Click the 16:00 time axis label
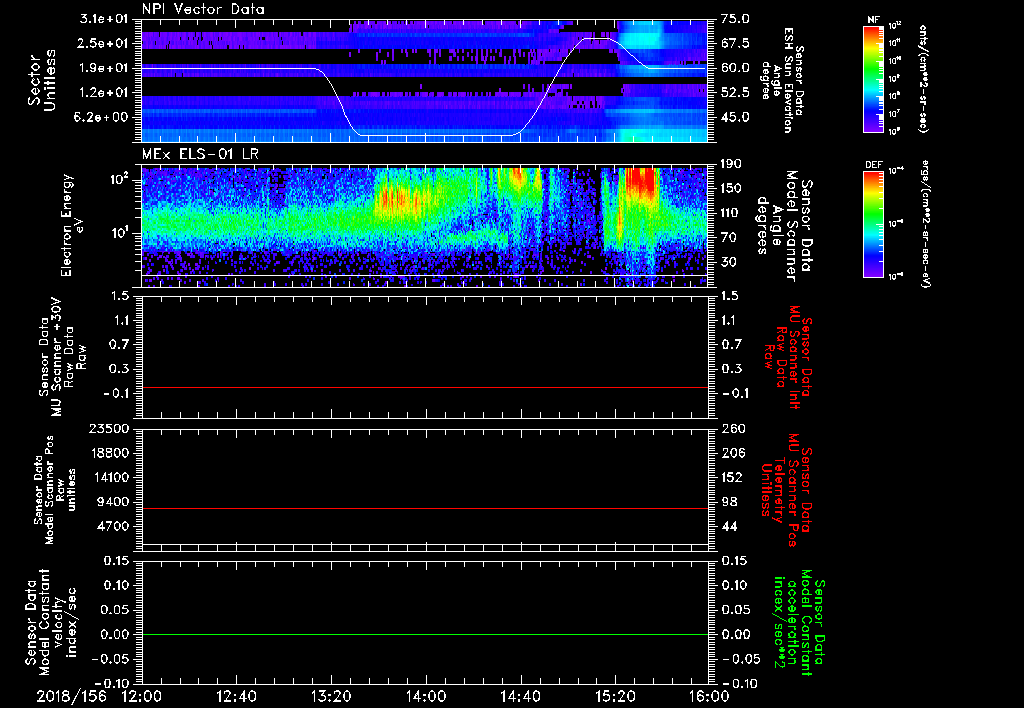 (x=708, y=696)
